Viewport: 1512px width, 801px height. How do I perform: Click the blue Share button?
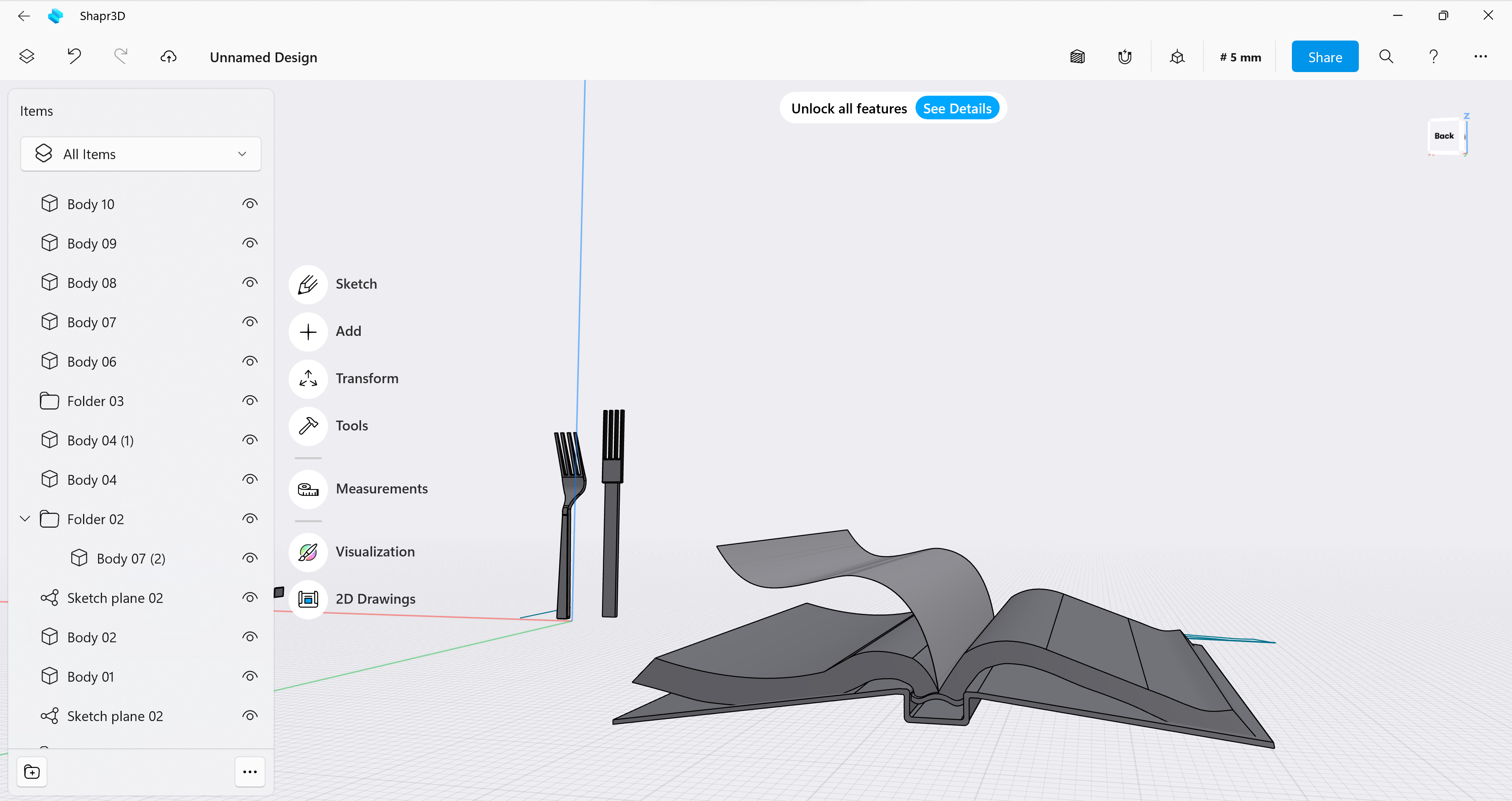point(1324,57)
